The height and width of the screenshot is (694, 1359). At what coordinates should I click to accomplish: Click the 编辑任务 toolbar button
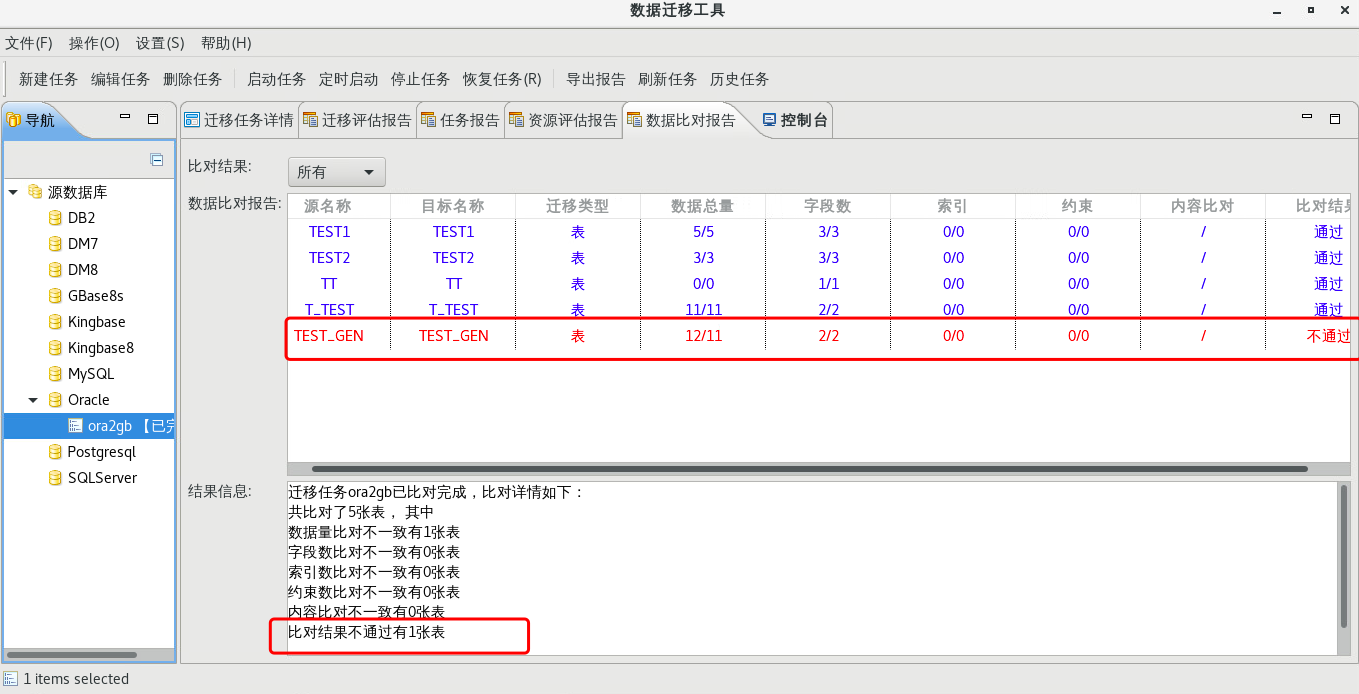[120, 79]
